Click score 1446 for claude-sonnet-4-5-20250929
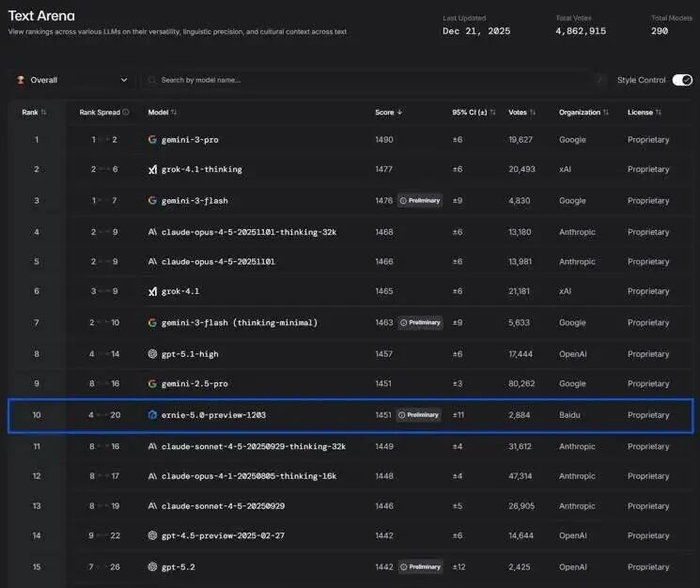Screen dimensions: 700x588 (384, 506)
